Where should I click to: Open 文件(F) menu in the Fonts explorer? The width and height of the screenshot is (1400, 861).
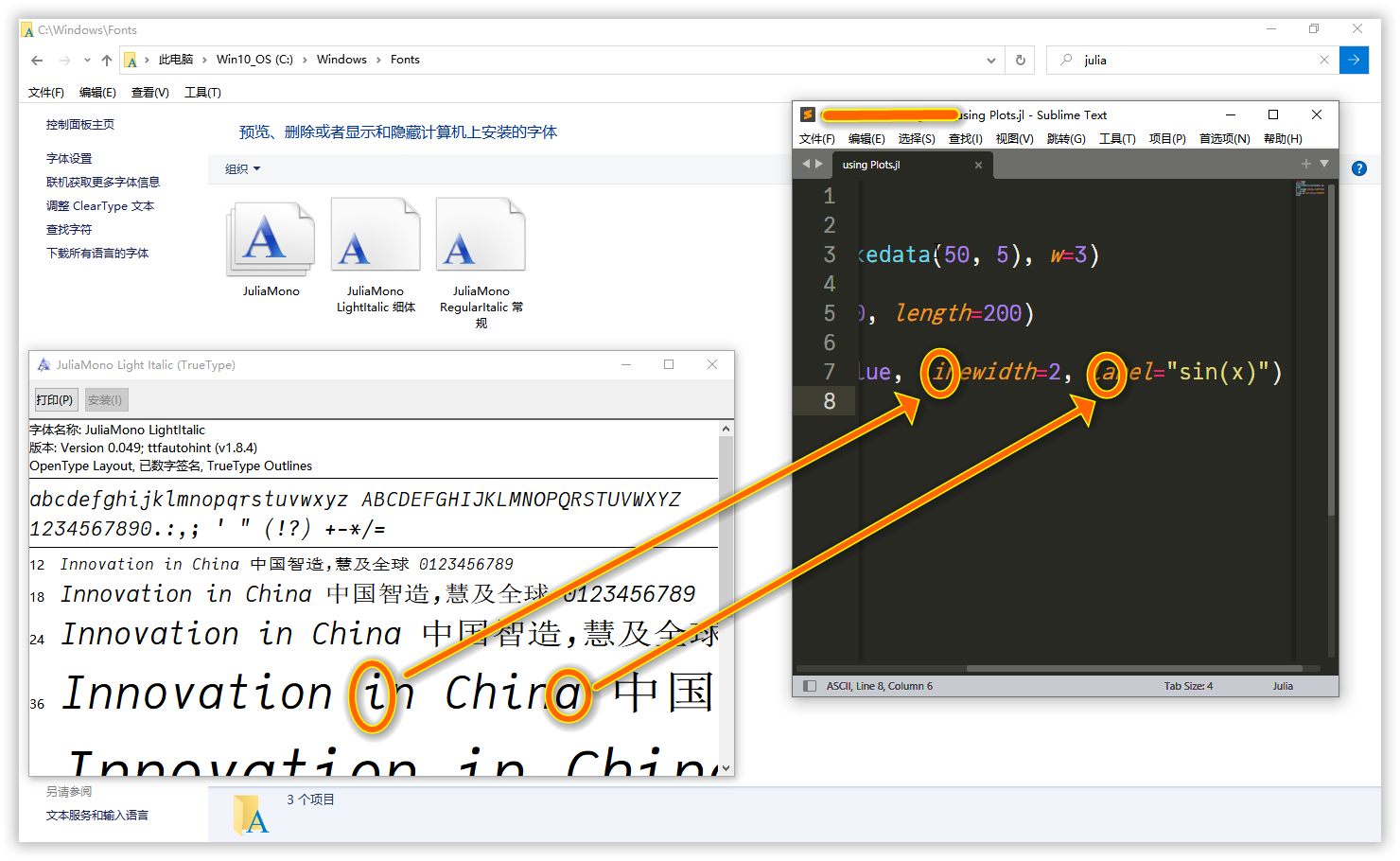[x=46, y=93]
